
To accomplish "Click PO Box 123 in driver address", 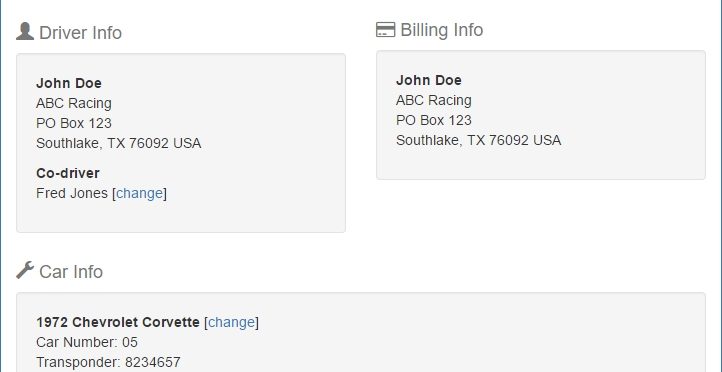I will 74,123.
